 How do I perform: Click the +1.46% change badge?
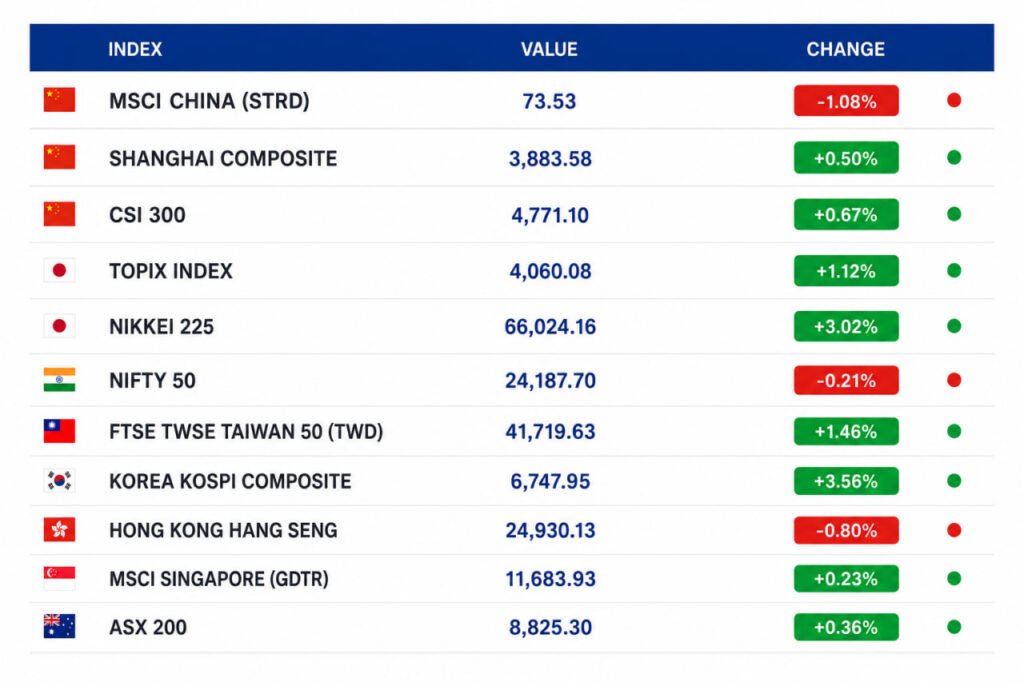(846, 431)
